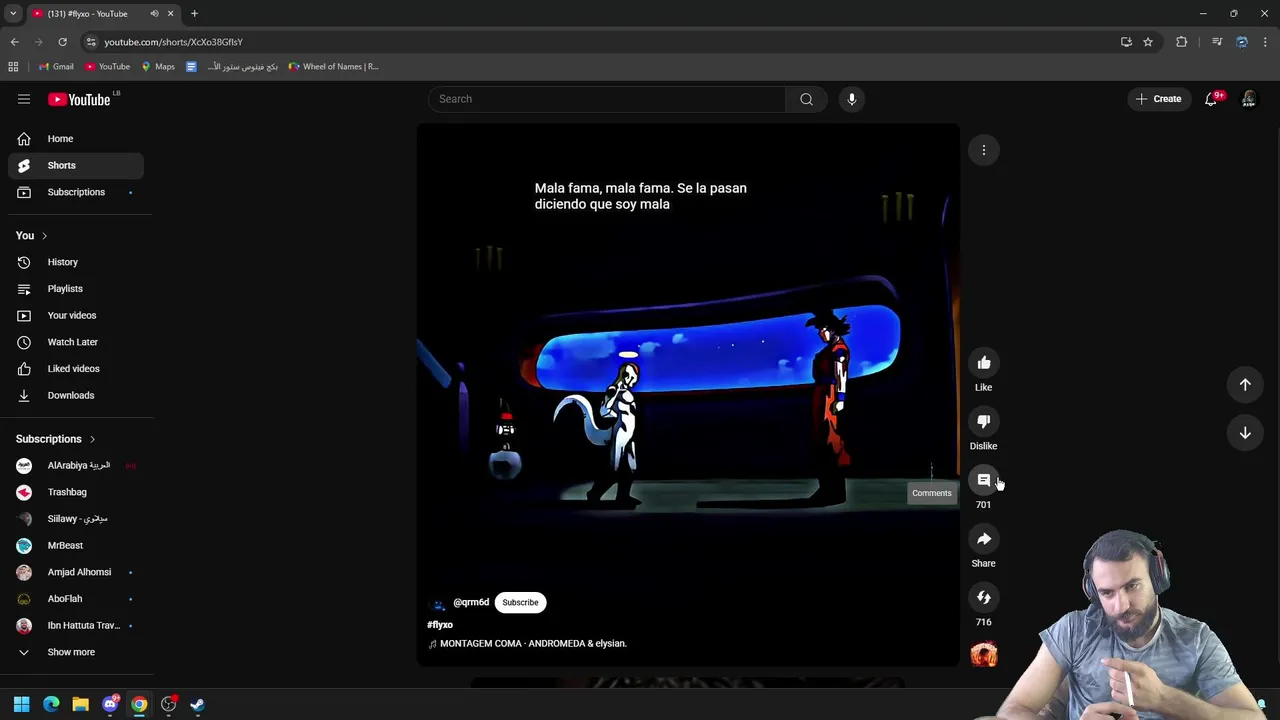Viewport: 1280px width, 720px height.
Task: Open the MrBeast channel subscription
Action: coord(76,546)
